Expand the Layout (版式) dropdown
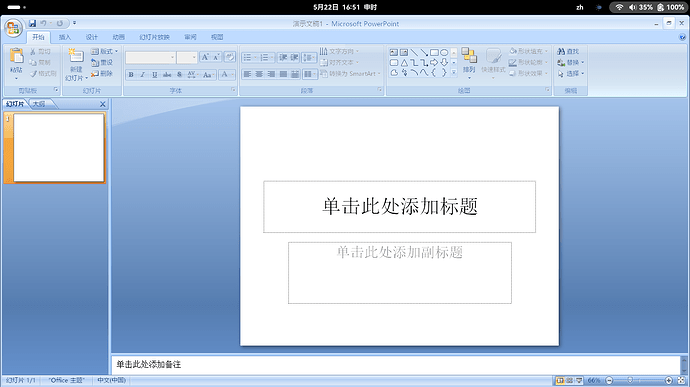 [105, 52]
